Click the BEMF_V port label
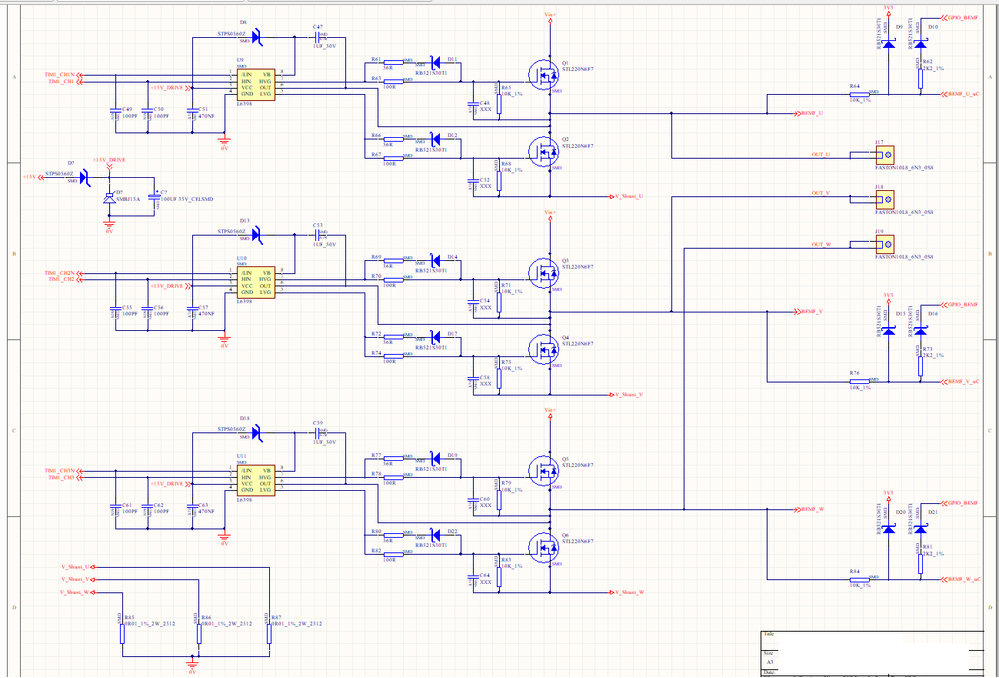 pos(809,311)
